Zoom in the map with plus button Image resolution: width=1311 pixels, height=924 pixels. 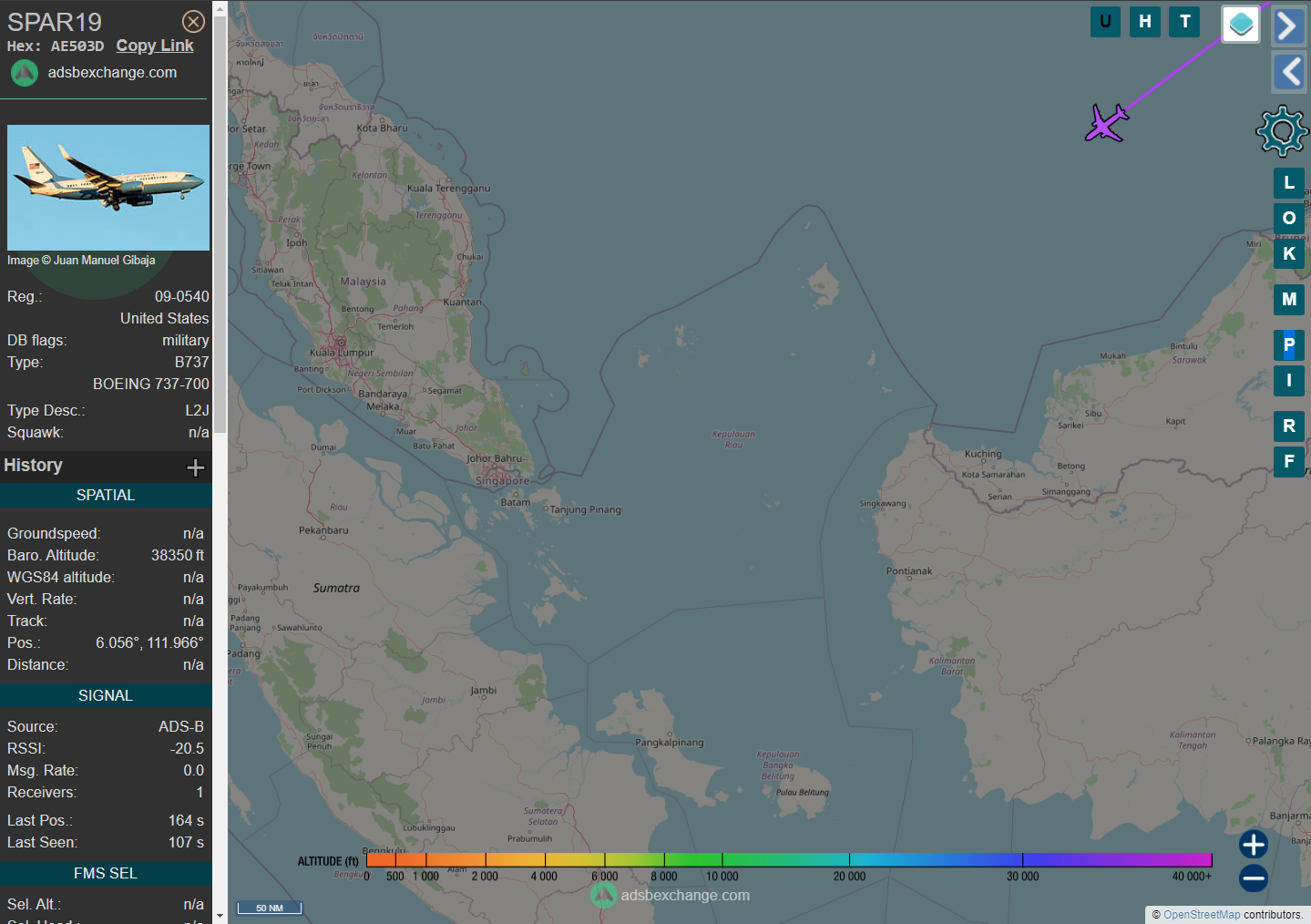(x=1254, y=845)
